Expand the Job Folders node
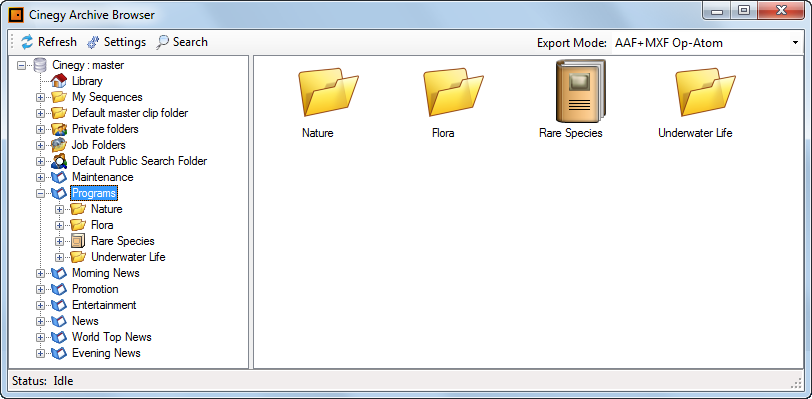 (x=40, y=146)
